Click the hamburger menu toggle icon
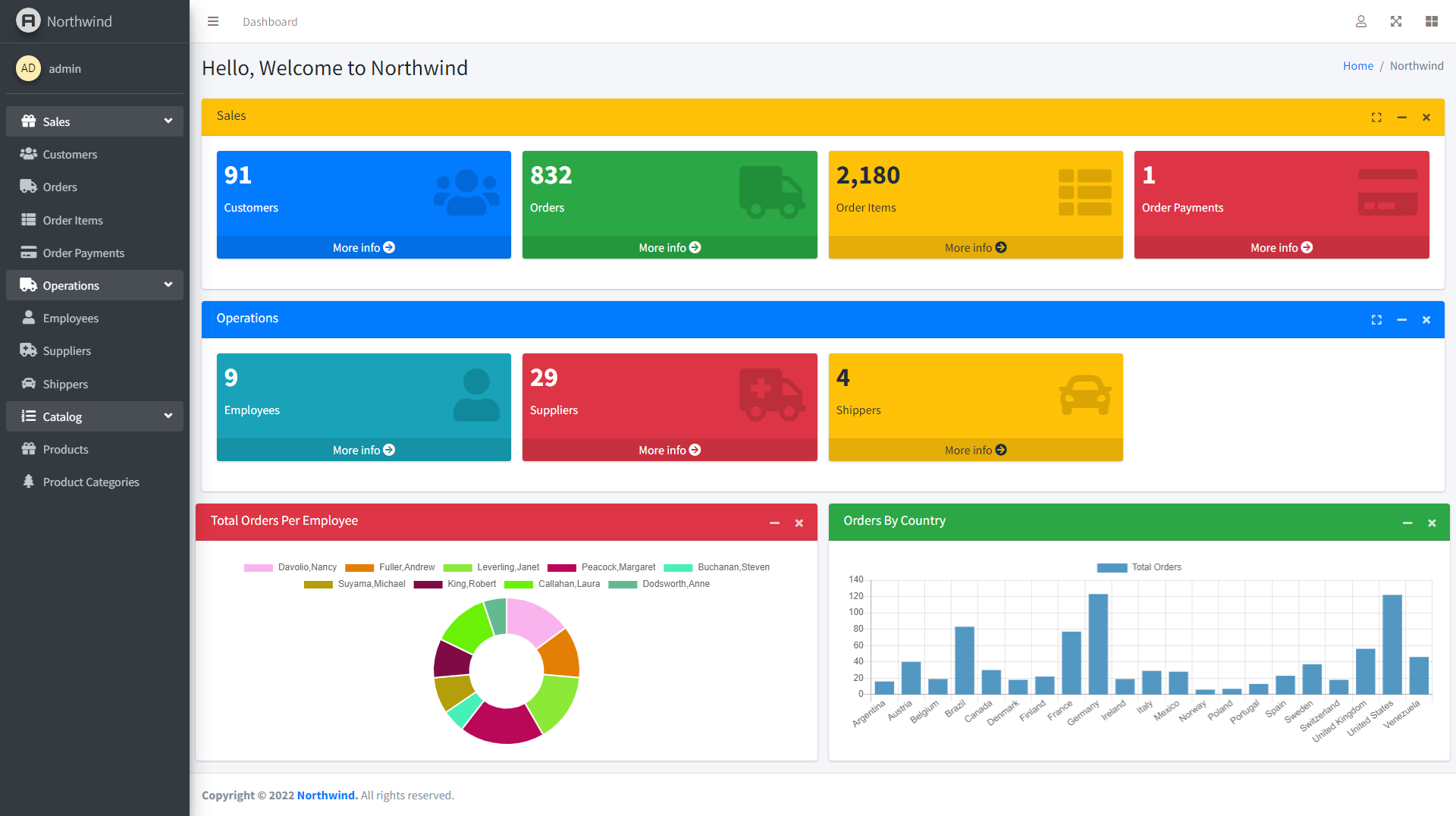This screenshot has height=816, width=1456. tap(213, 21)
